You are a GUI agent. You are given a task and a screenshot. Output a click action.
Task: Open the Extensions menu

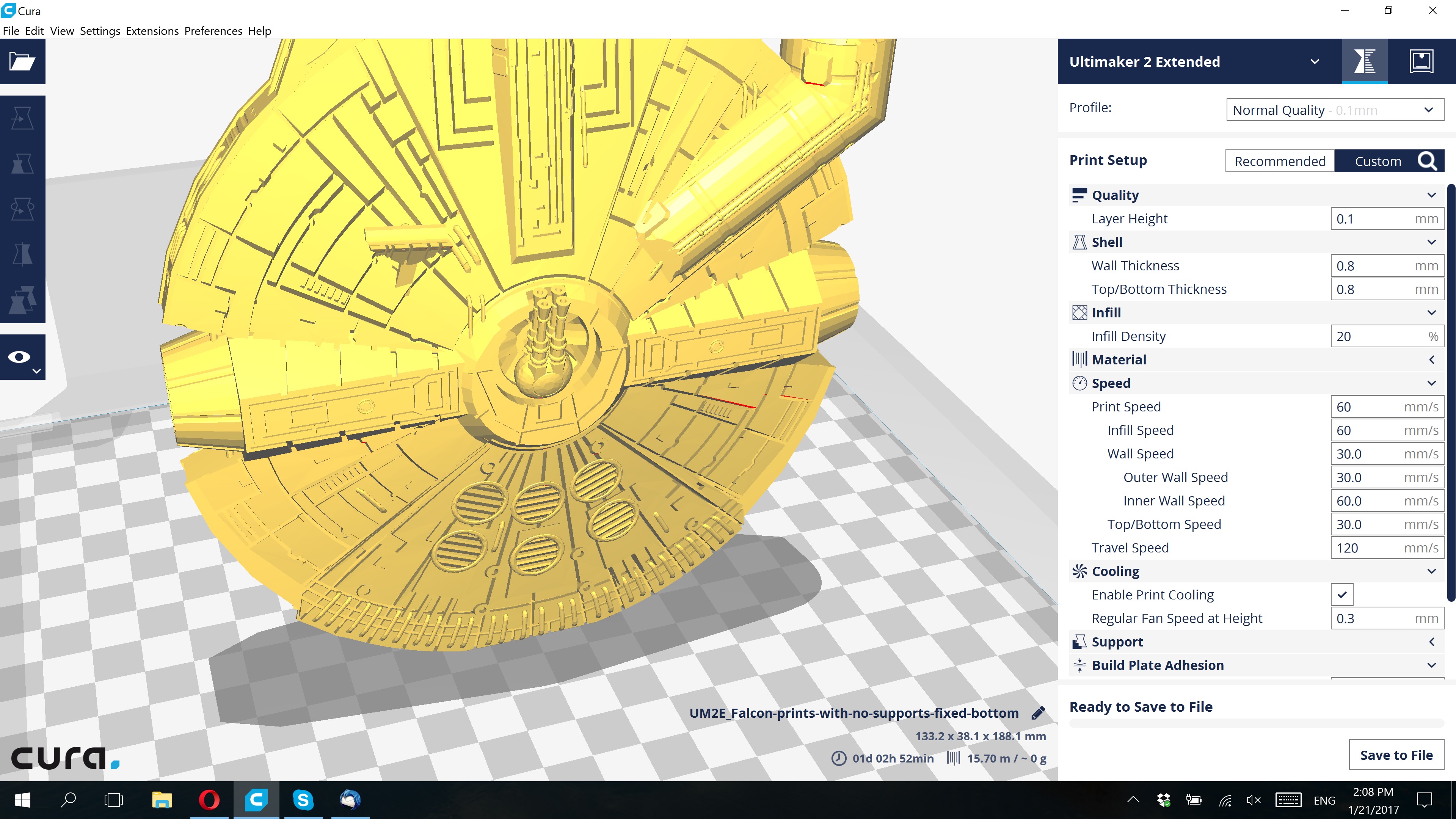tap(152, 31)
